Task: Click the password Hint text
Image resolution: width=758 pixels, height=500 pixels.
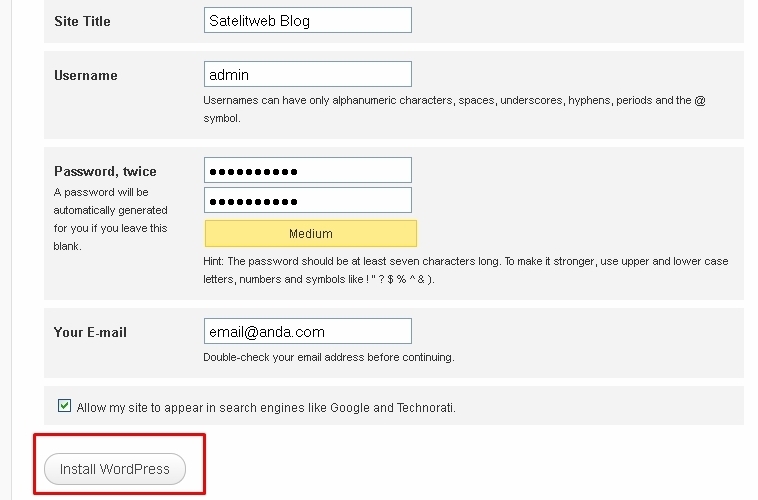Action: click(466, 270)
